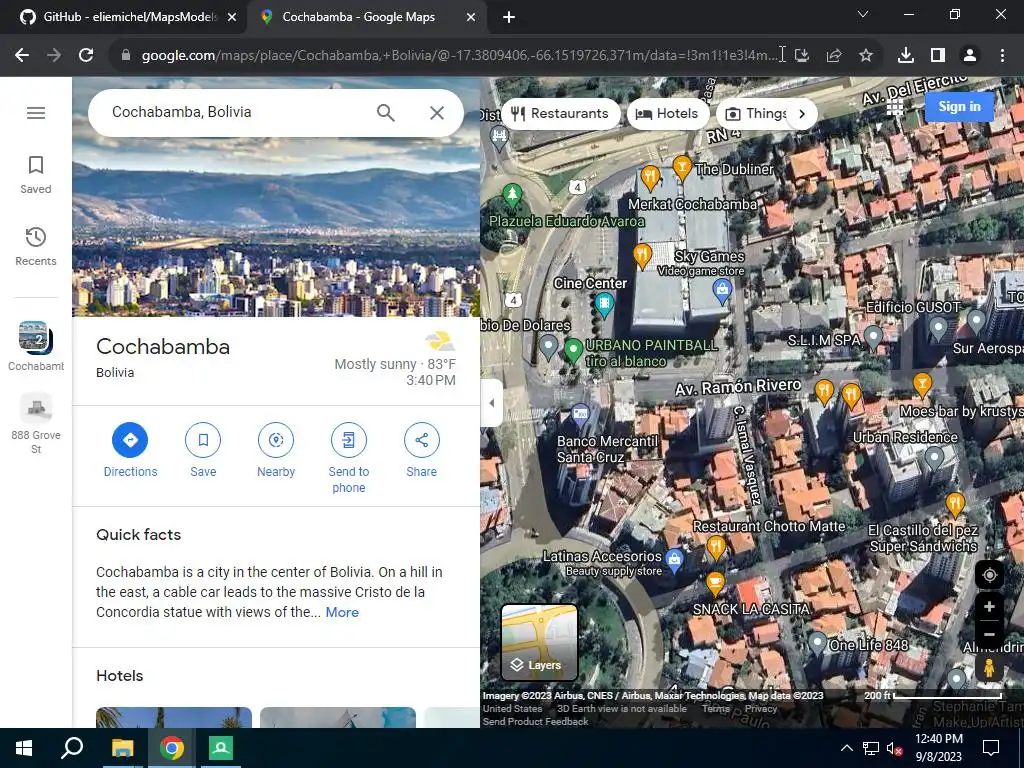Open File Explorer from taskbar
Screen dimensions: 1024x768
coord(122,748)
